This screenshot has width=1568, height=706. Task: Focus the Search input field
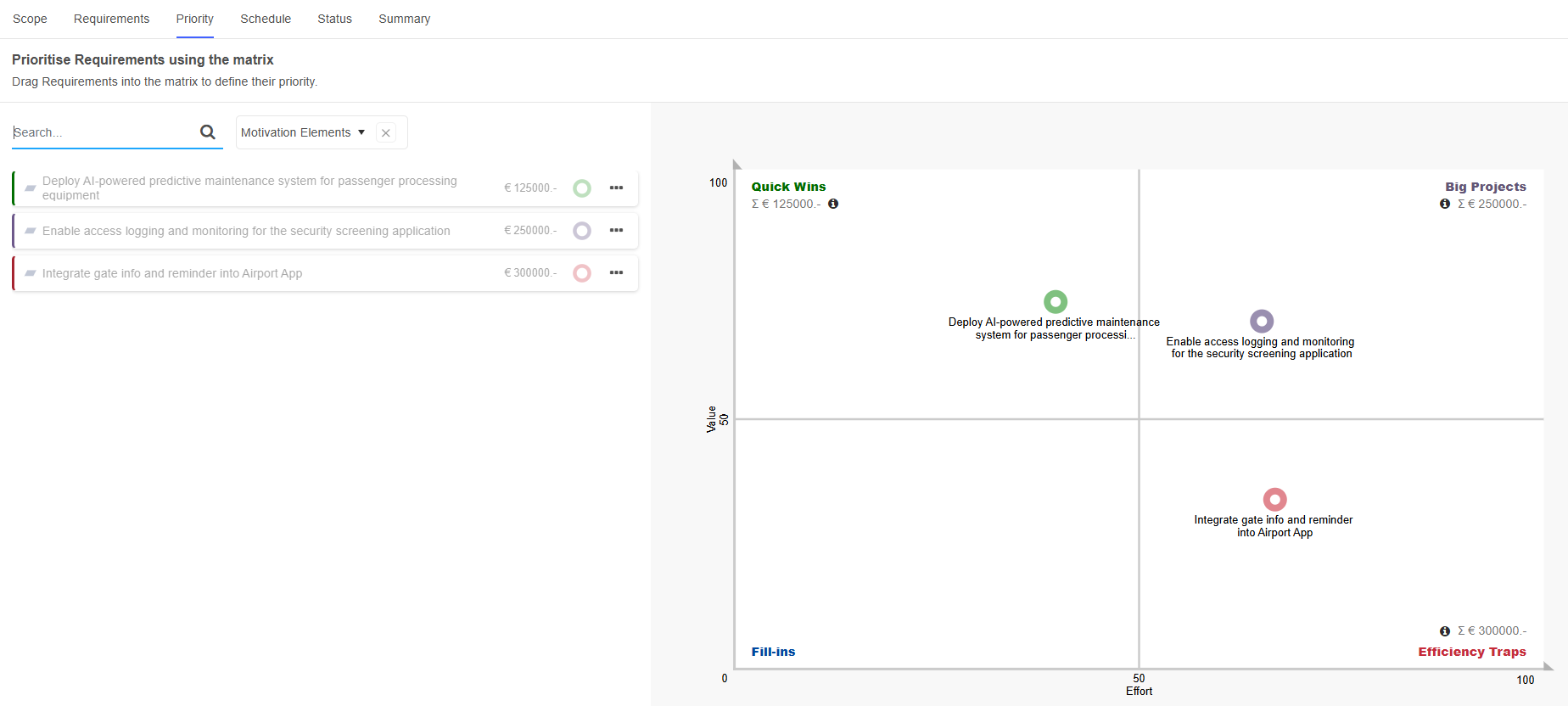pyautogui.click(x=102, y=132)
